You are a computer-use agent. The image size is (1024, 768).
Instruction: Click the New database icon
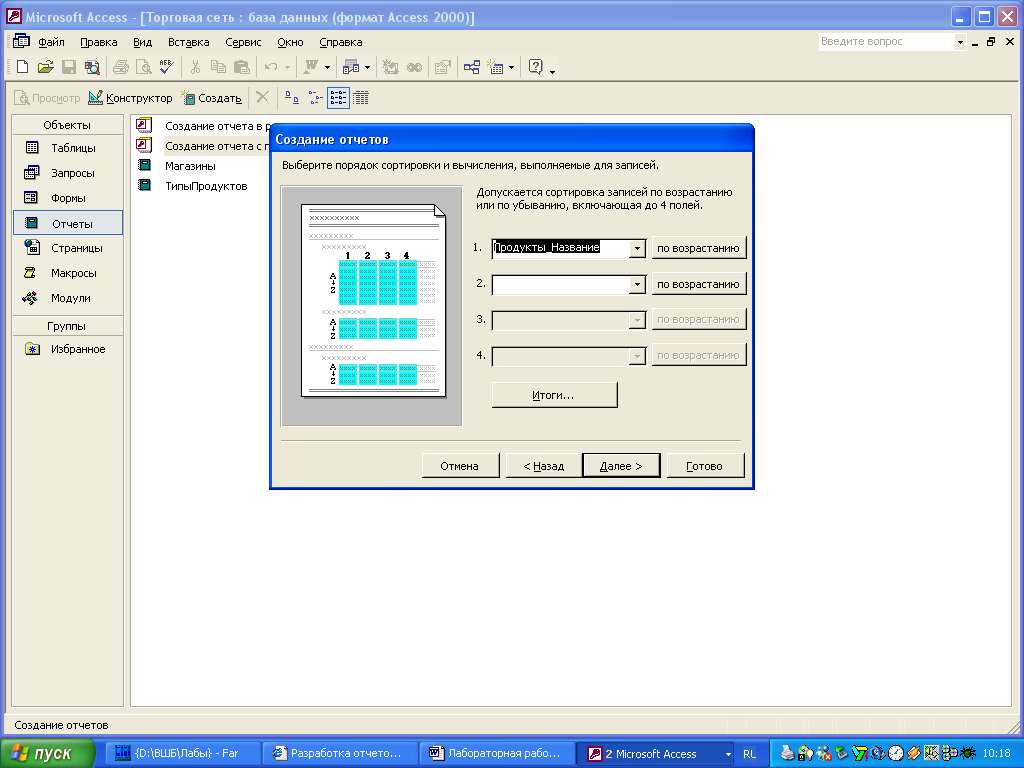click(22, 67)
